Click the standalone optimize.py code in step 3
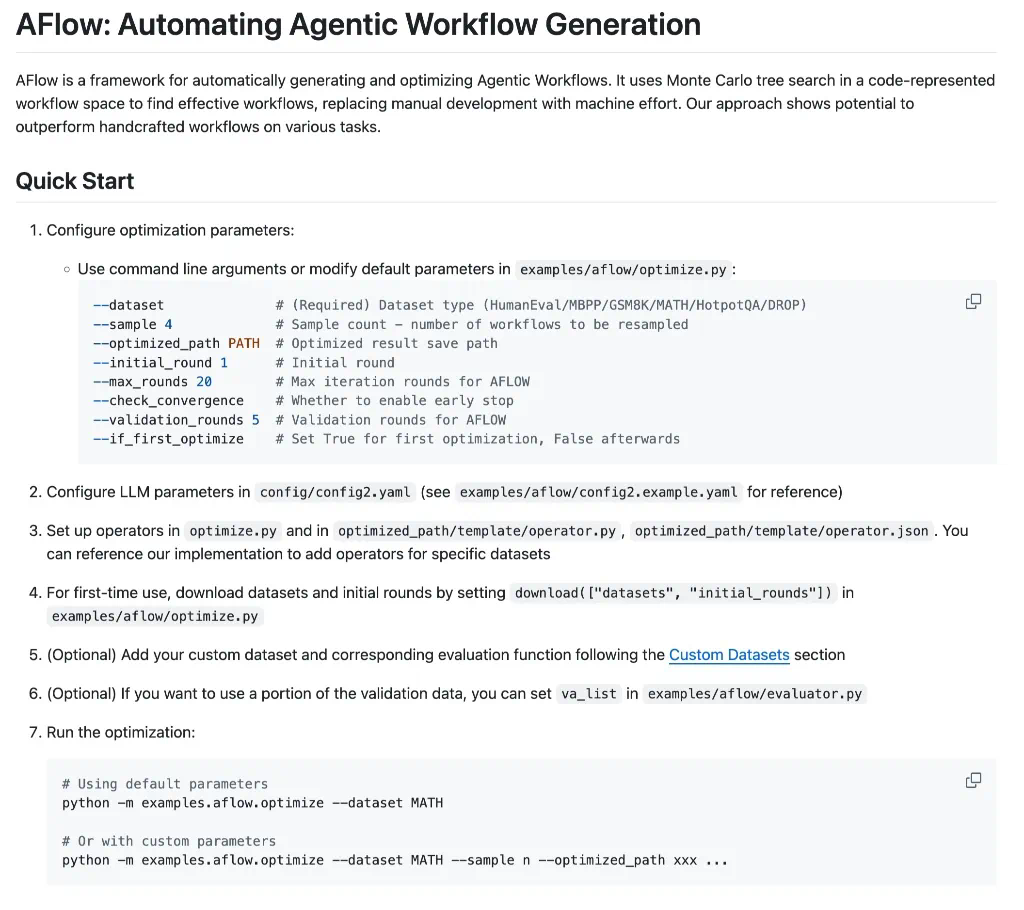This screenshot has width=1024, height=910. point(233,531)
